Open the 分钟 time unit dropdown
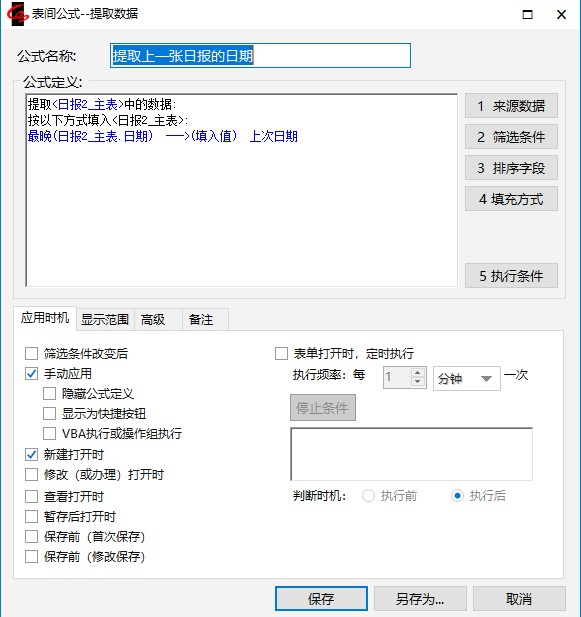The height and width of the screenshot is (617, 581). coord(467,379)
